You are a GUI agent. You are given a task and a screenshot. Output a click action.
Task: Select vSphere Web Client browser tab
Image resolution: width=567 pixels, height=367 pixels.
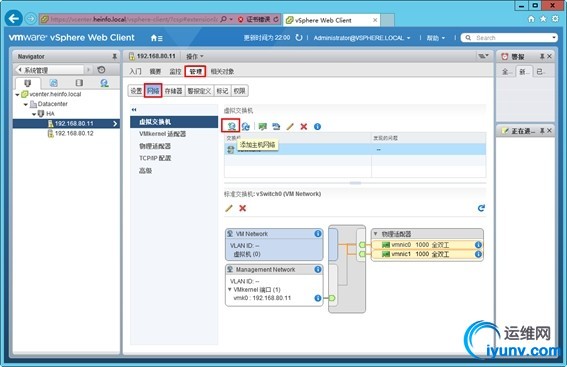pos(331,20)
